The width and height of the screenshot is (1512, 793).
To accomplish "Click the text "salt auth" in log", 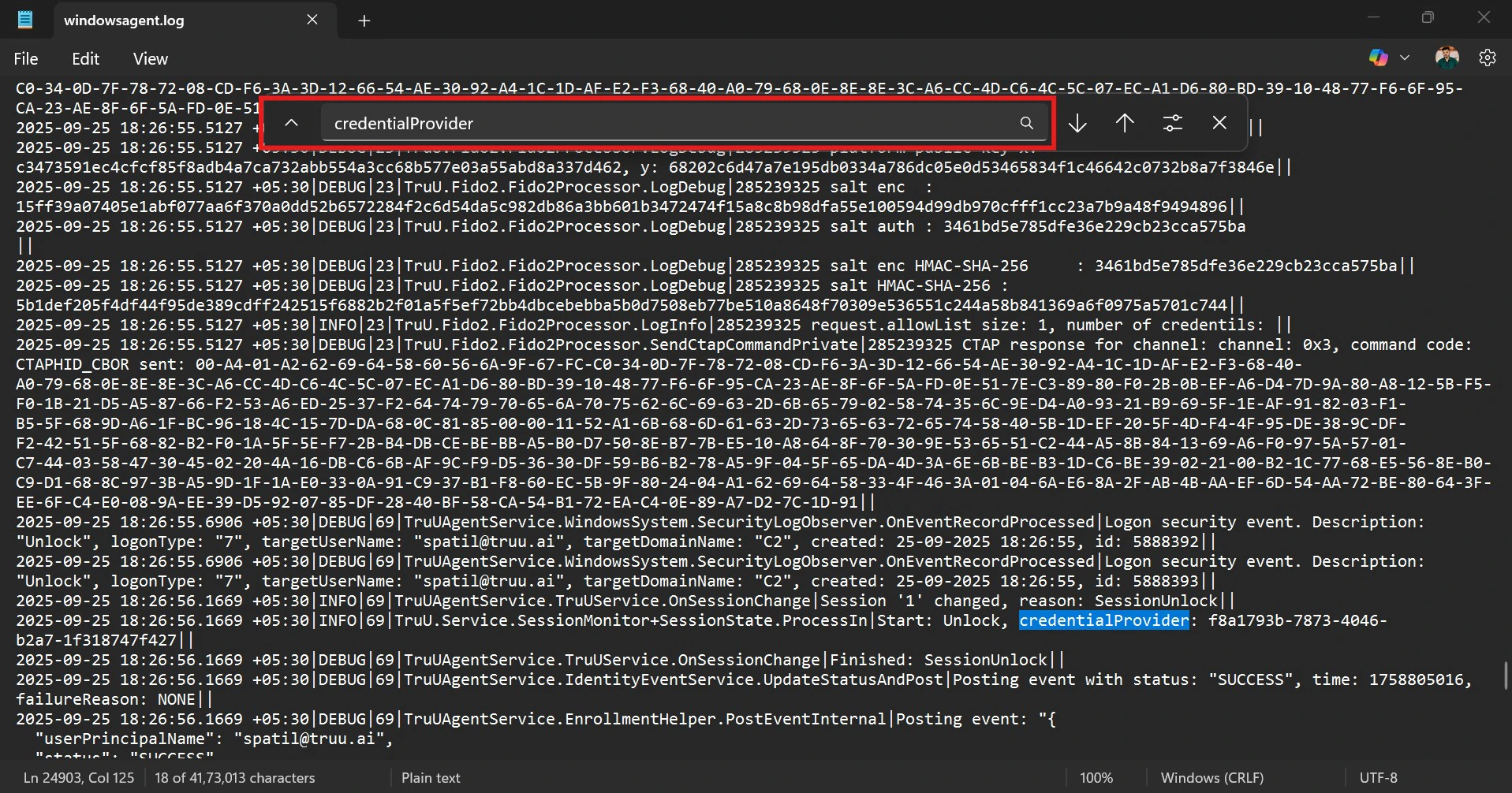I will tap(872, 226).
